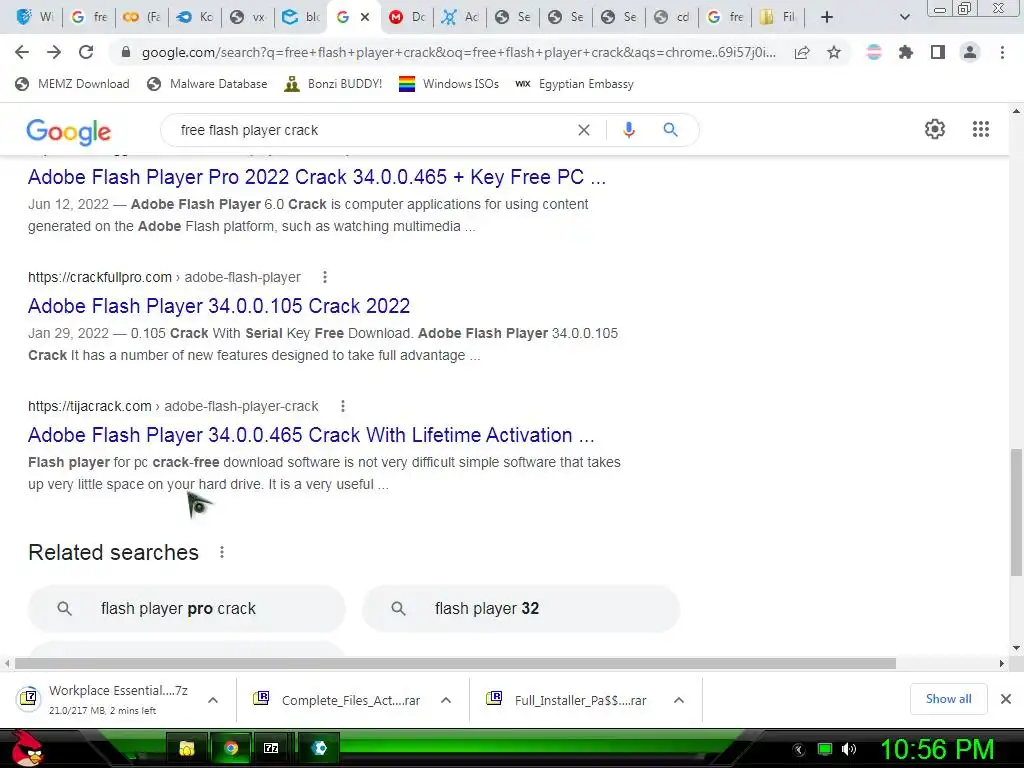
Task: Open the Lifetime Activation result link
Action: [311, 436]
